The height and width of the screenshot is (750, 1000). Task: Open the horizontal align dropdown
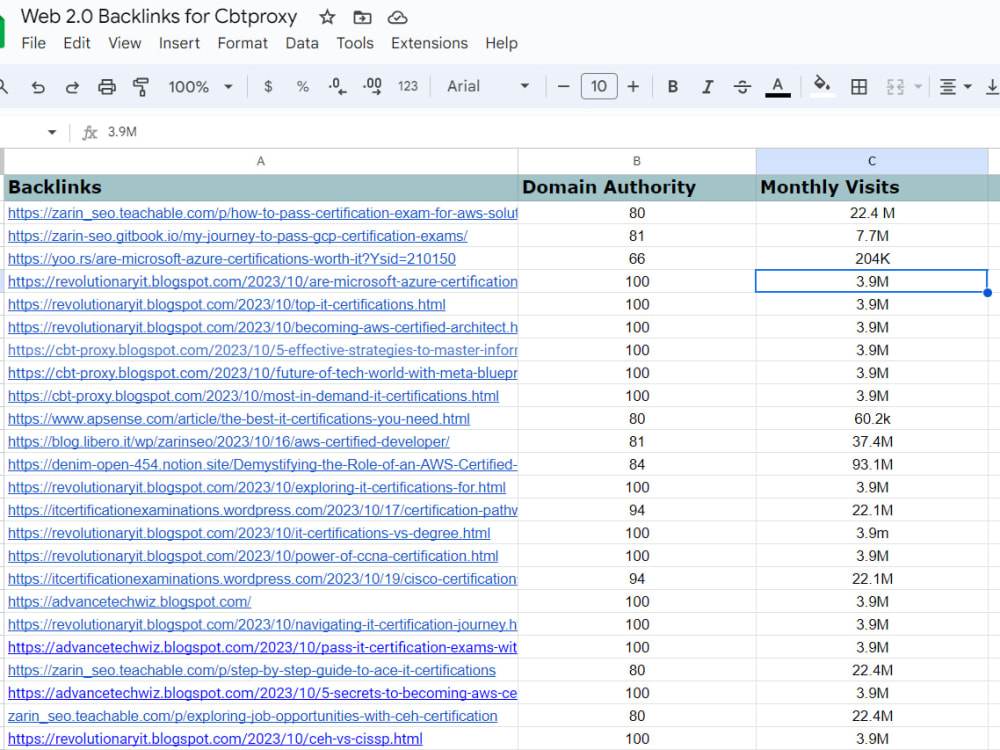(955, 87)
